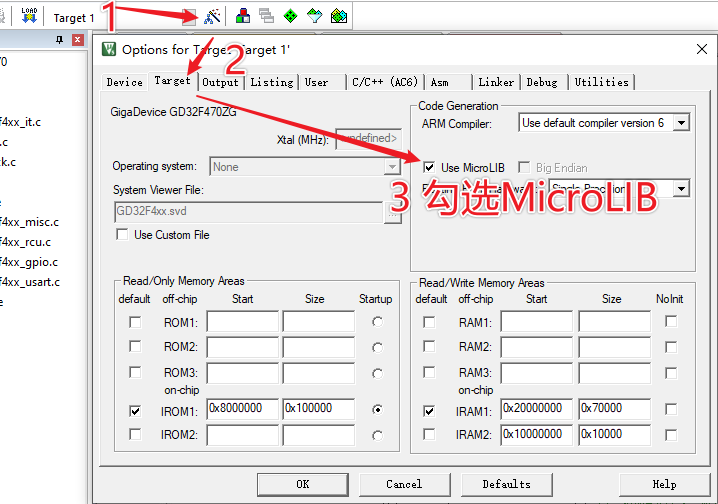
Task: Select the ROM1 Startup radio button
Action: tap(377, 322)
